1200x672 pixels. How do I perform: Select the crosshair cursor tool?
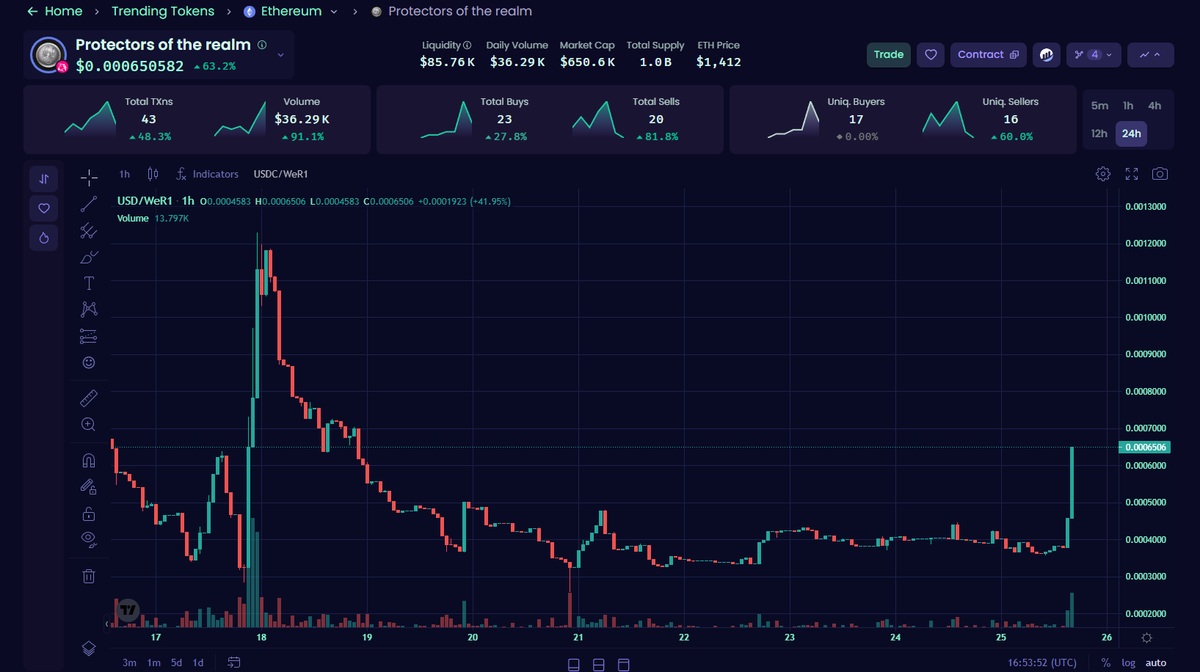(x=88, y=177)
